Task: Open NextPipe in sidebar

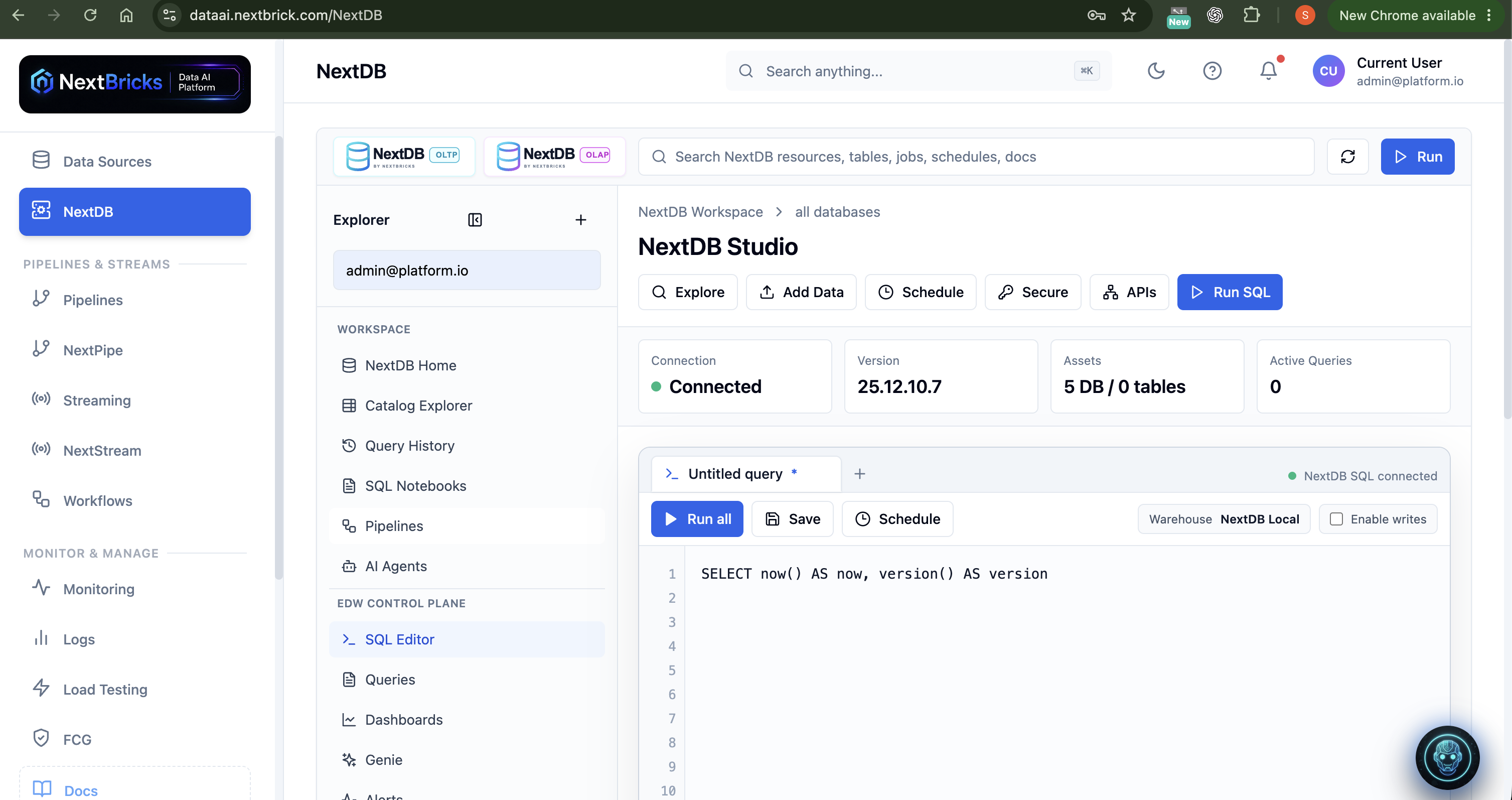Action: click(134, 350)
